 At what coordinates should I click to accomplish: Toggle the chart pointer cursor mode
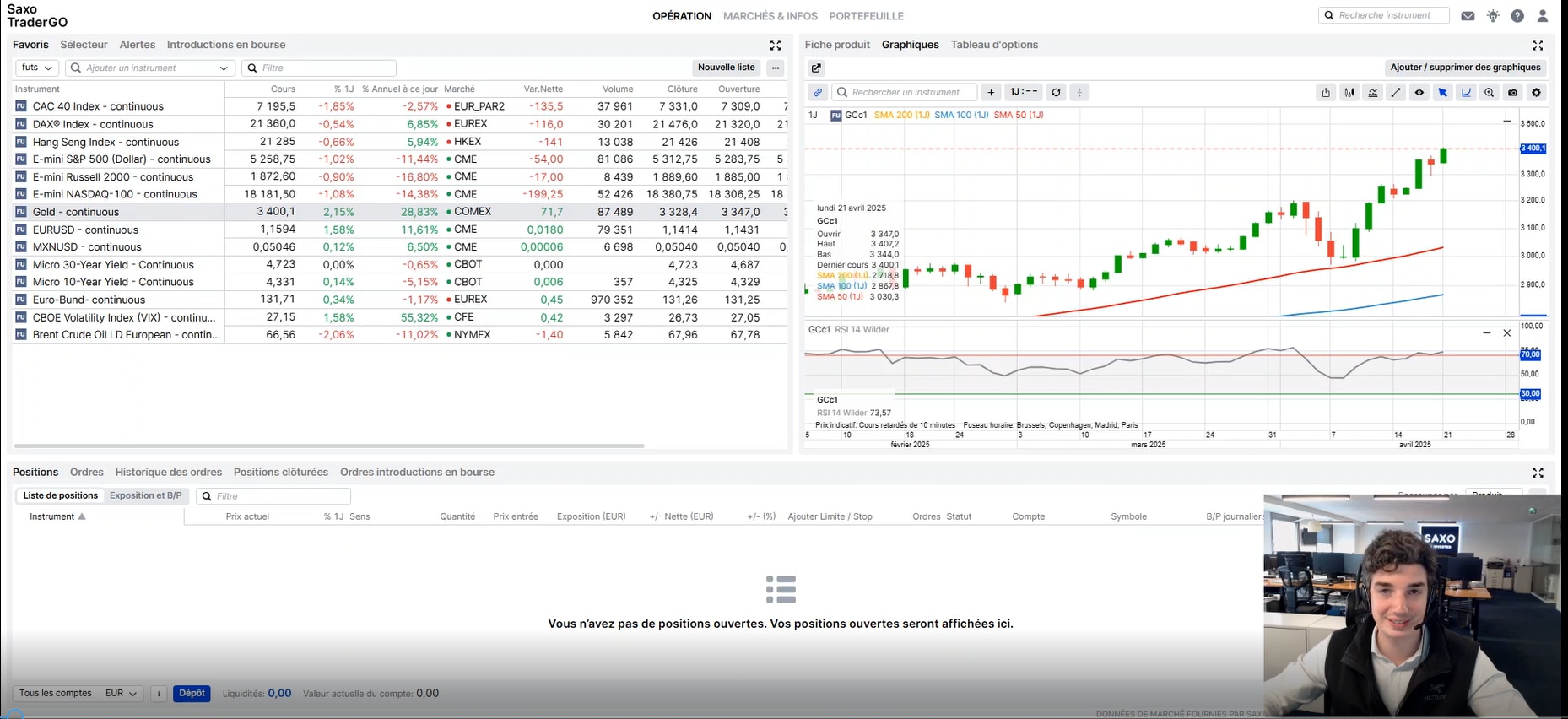pos(1442,93)
